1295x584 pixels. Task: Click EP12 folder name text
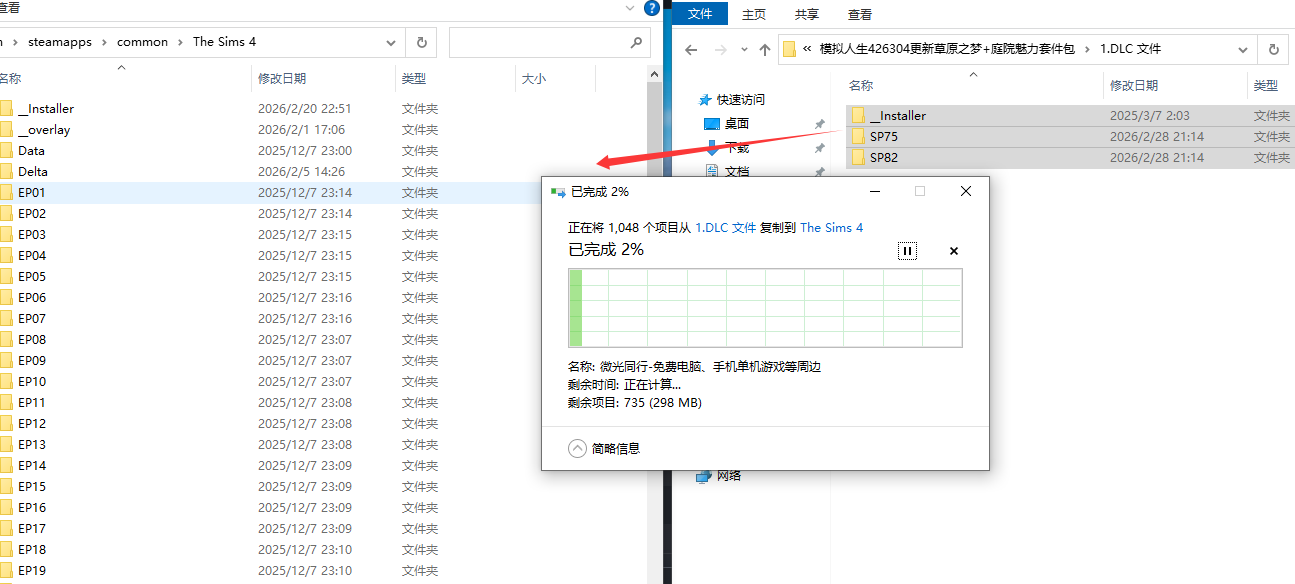point(32,423)
